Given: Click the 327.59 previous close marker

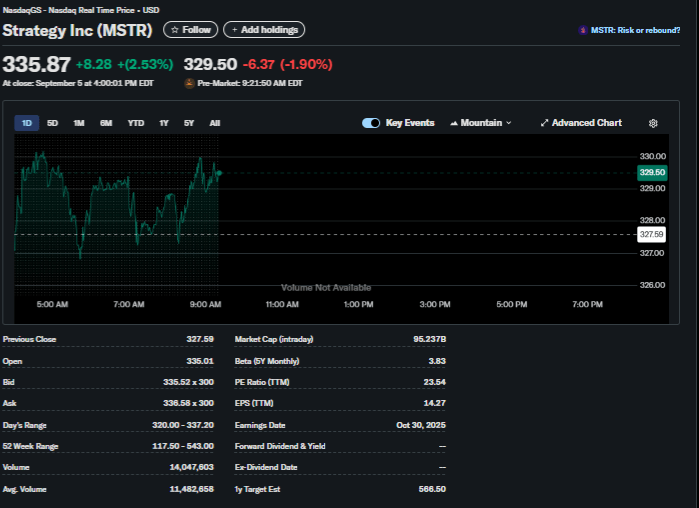Looking at the screenshot, I should click(651, 234).
